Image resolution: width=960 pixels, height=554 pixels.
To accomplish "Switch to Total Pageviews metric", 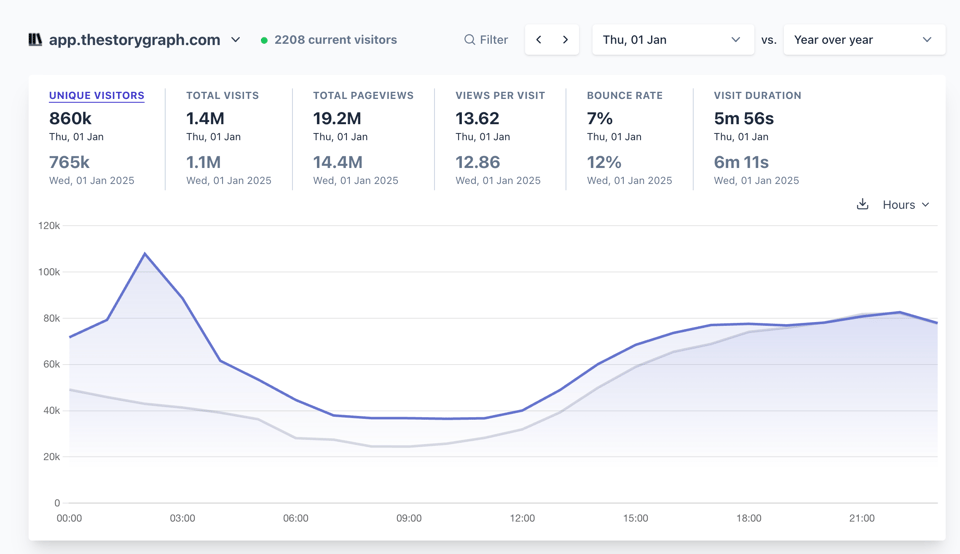I will click(x=363, y=96).
